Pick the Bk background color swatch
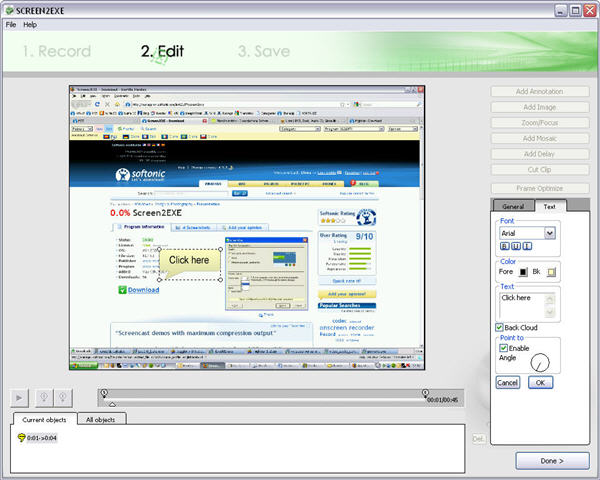The width and height of the screenshot is (600, 480). (x=551, y=272)
